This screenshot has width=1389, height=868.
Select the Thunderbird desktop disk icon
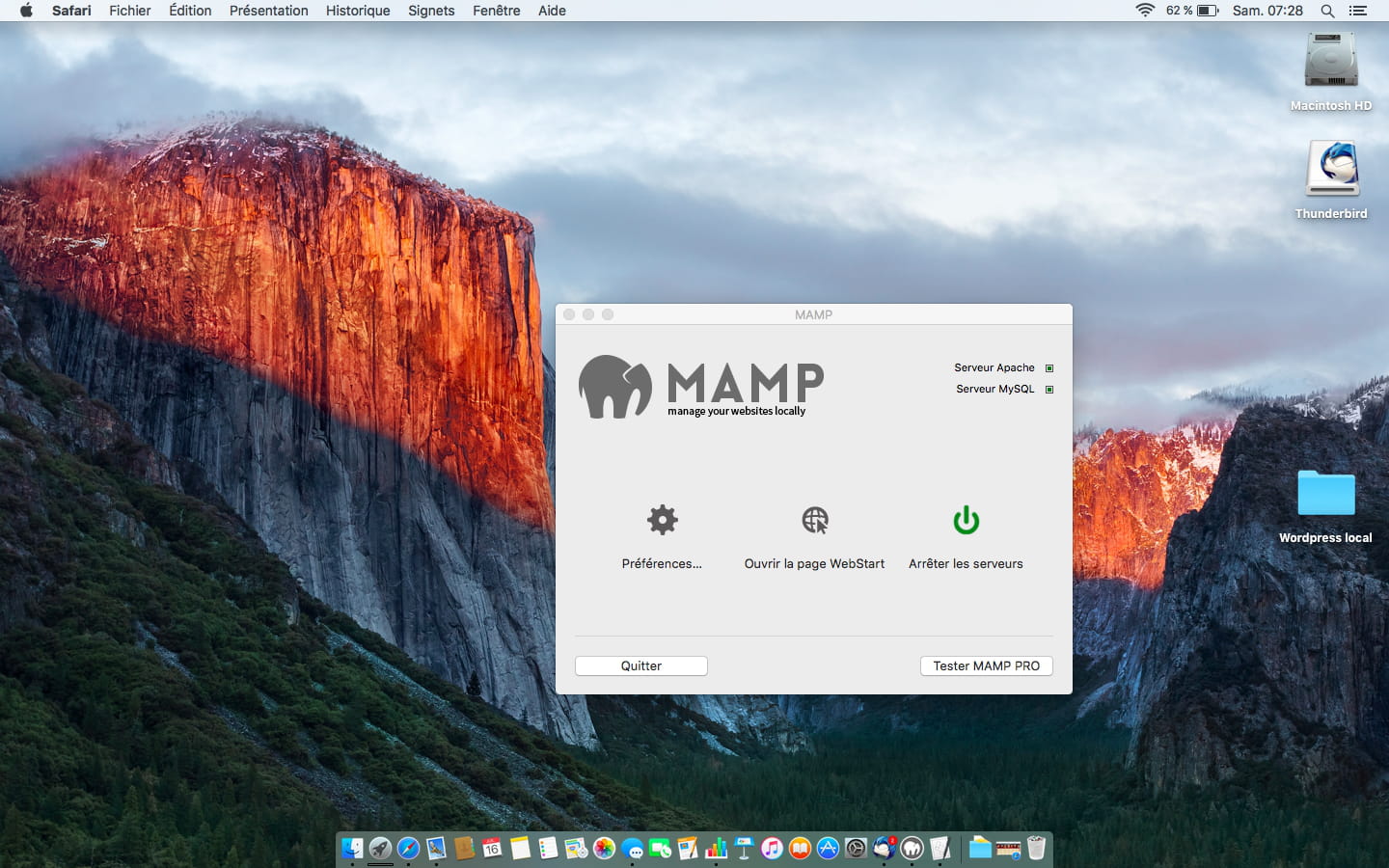coord(1332,169)
